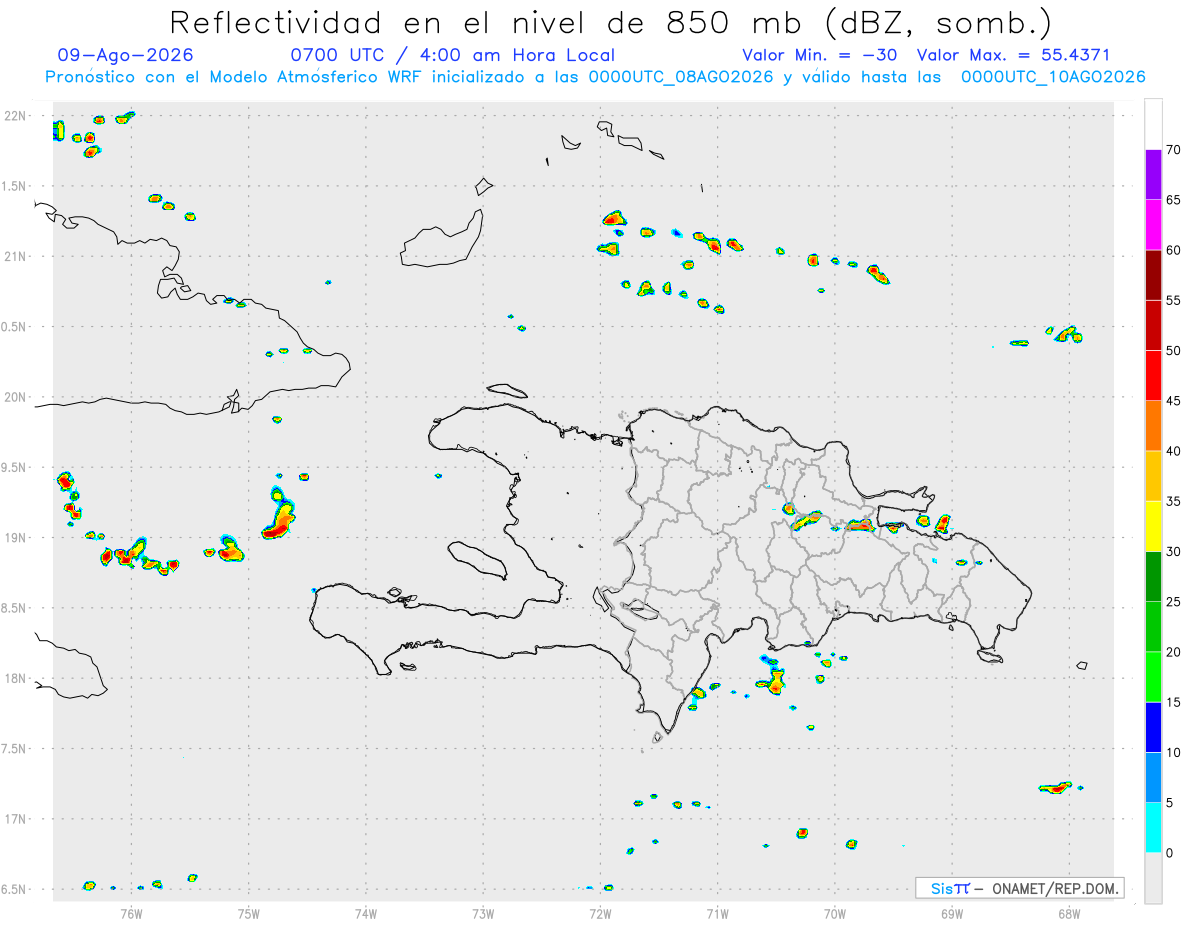Select the 'Valor Max. = 55.4371' text
Screen dimensions: 1200x927
click(1013, 55)
